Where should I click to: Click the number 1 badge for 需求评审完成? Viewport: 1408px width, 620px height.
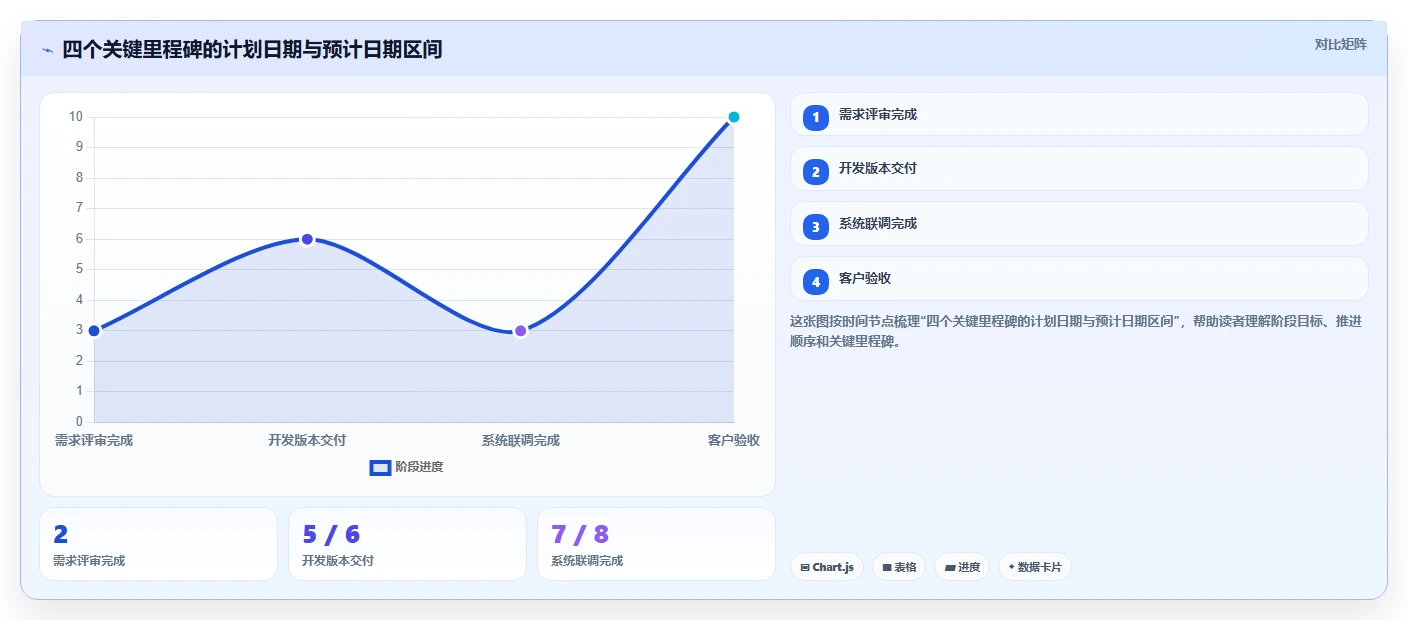click(816, 117)
